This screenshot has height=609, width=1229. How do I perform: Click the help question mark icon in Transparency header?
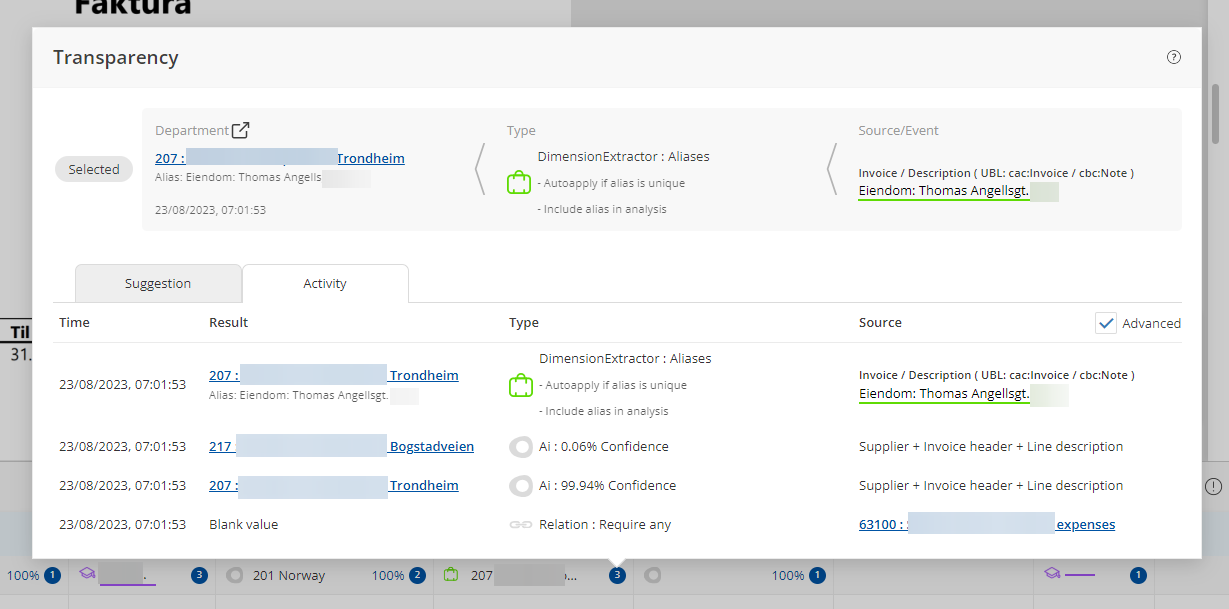(1174, 57)
